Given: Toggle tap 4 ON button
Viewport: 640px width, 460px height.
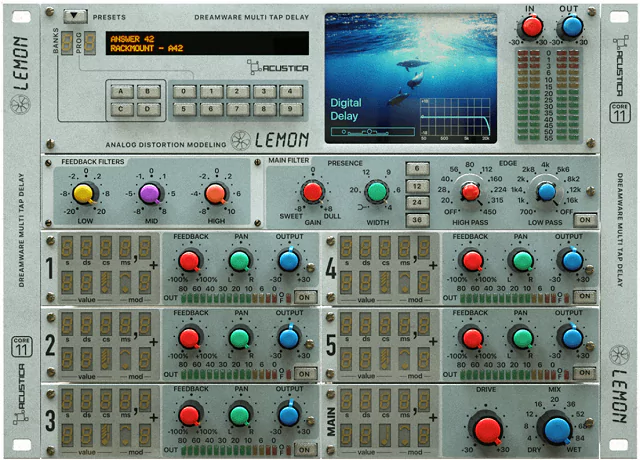Looking at the screenshot, I should tap(584, 296).
